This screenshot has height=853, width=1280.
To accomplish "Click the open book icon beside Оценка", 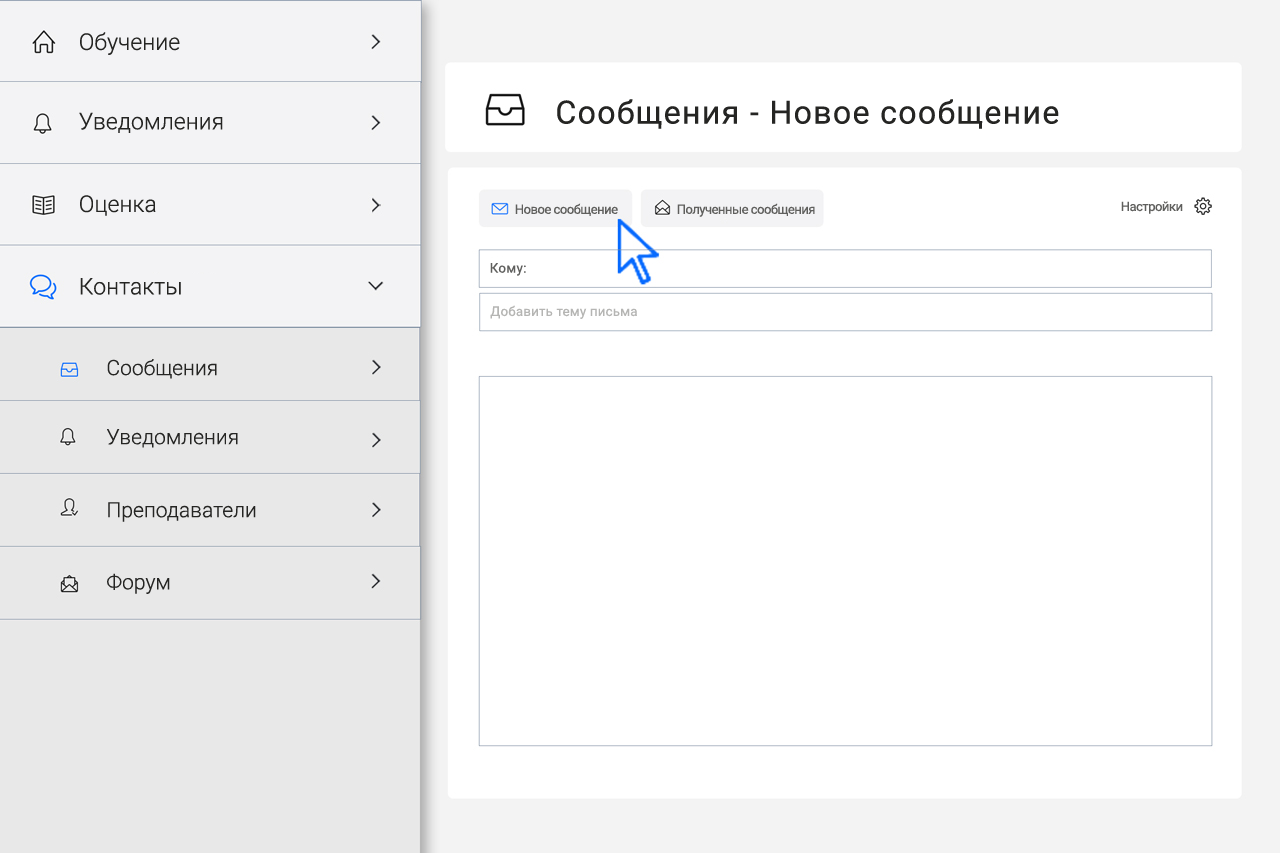I will pyautogui.click(x=43, y=205).
